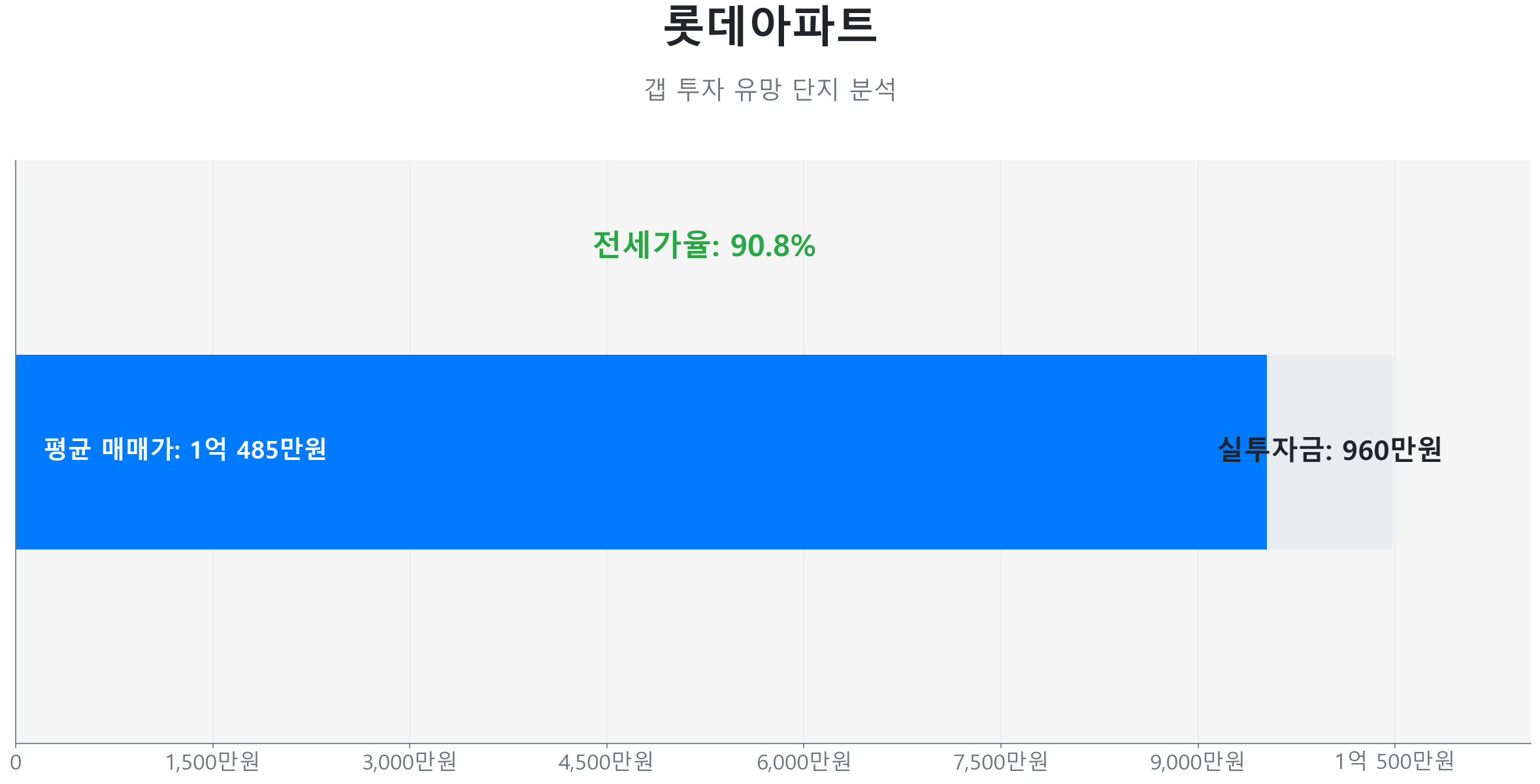Click the 6,000만원 axis tick label
Screen dimensions: 1540x784
click(804, 762)
